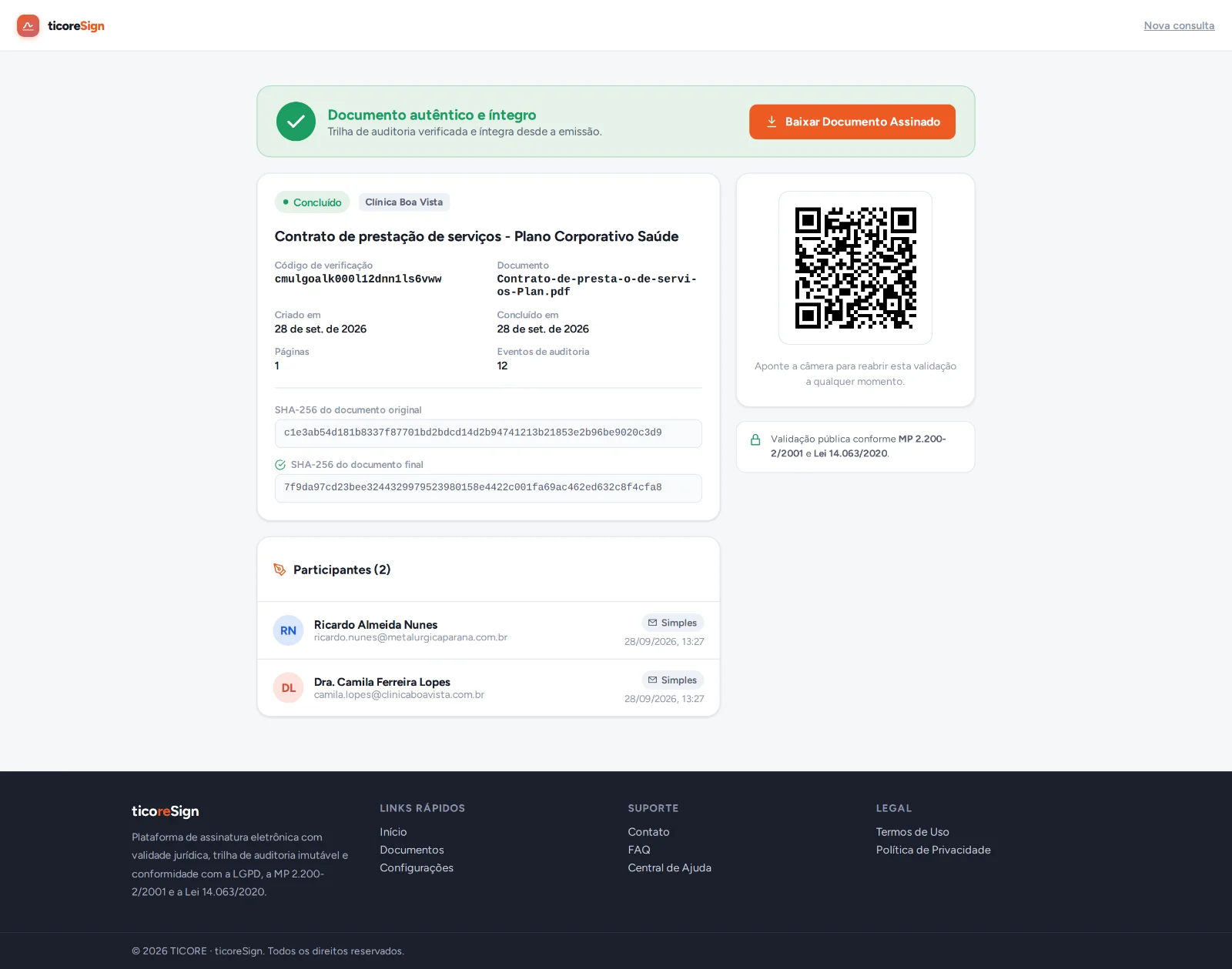Click the ticoreSign logo icon in header
Image resolution: width=1232 pixels, height=969 pixels.
(x=28, y=25)
